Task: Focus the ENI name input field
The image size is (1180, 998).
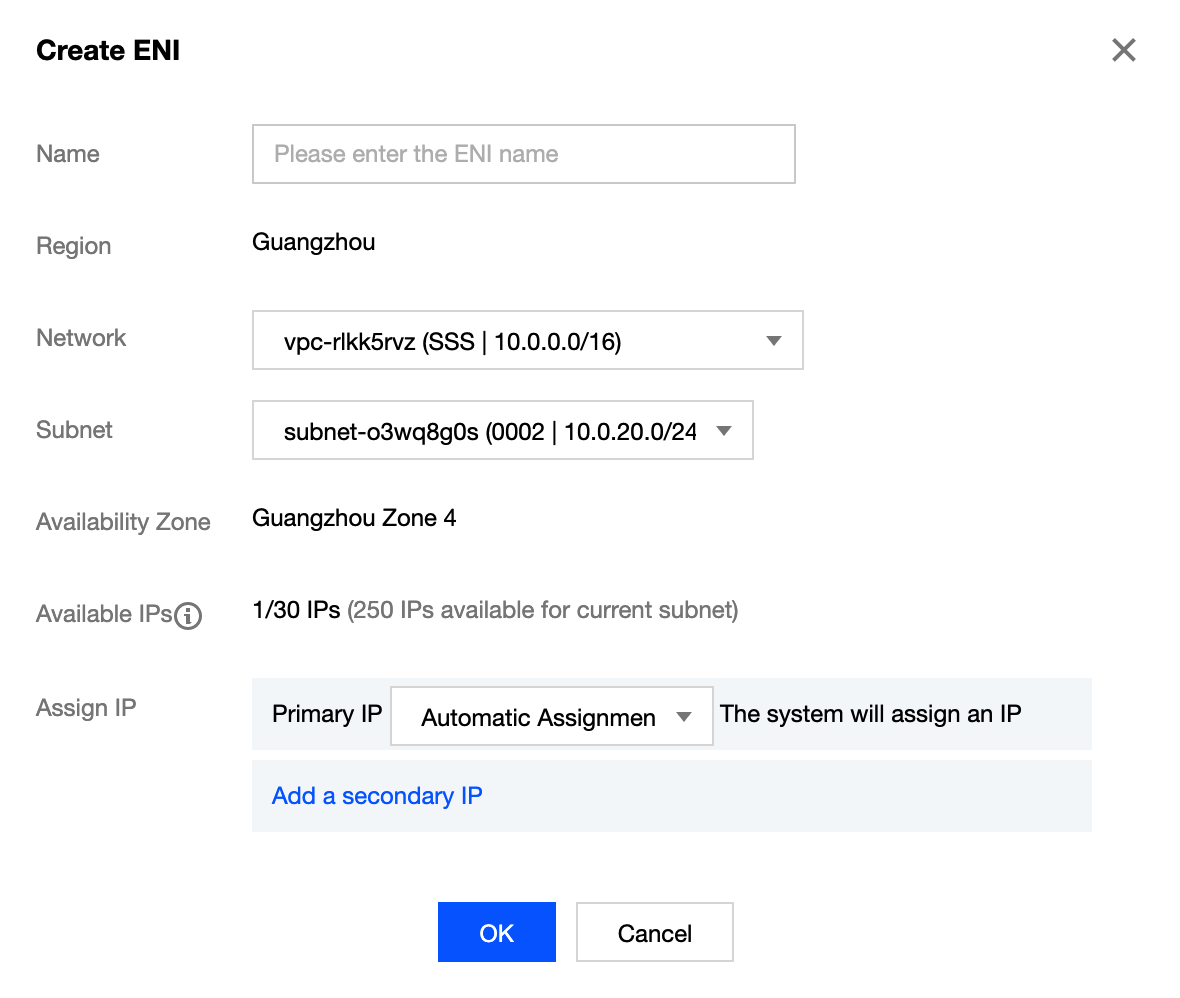Action: pyautogui.click(x=523, y=154)
